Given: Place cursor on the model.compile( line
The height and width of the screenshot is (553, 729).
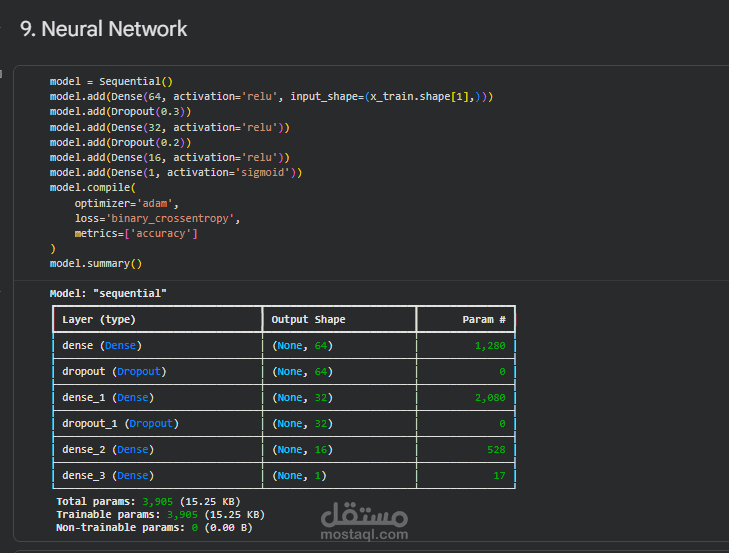Looking at the screenshot, I should pyautogui.click(x=93, y=187).
